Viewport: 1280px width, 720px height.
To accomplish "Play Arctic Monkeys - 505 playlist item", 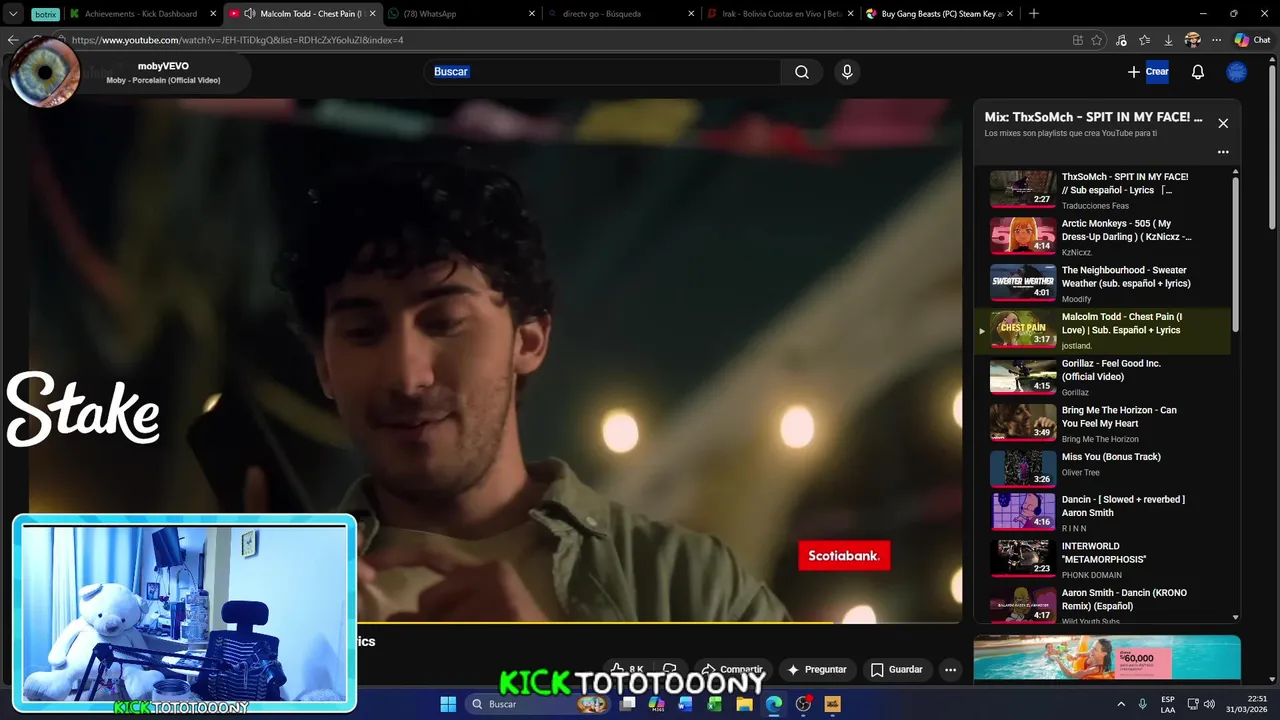I will click(x=1102, y=237).
